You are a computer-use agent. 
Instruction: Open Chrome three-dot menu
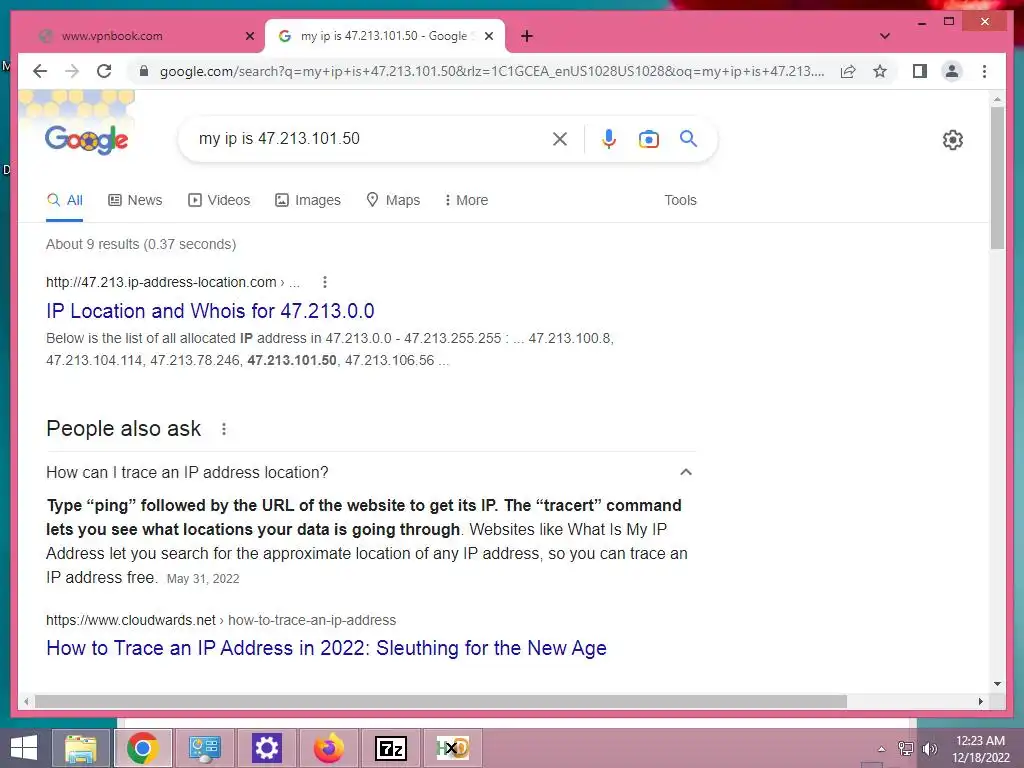[x=984, y=71]
